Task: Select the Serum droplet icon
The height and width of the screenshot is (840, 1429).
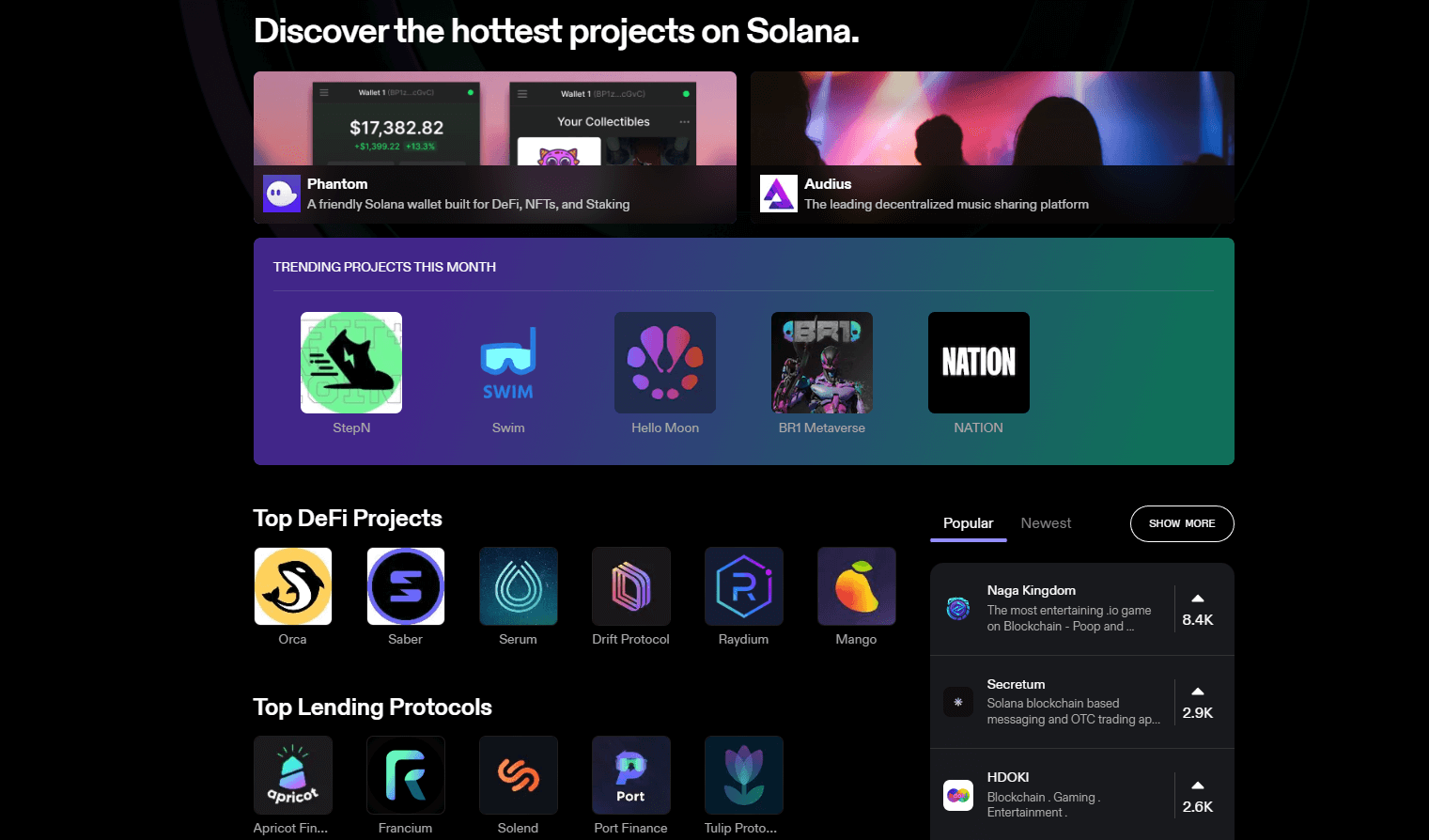Action: coord(519,586)
